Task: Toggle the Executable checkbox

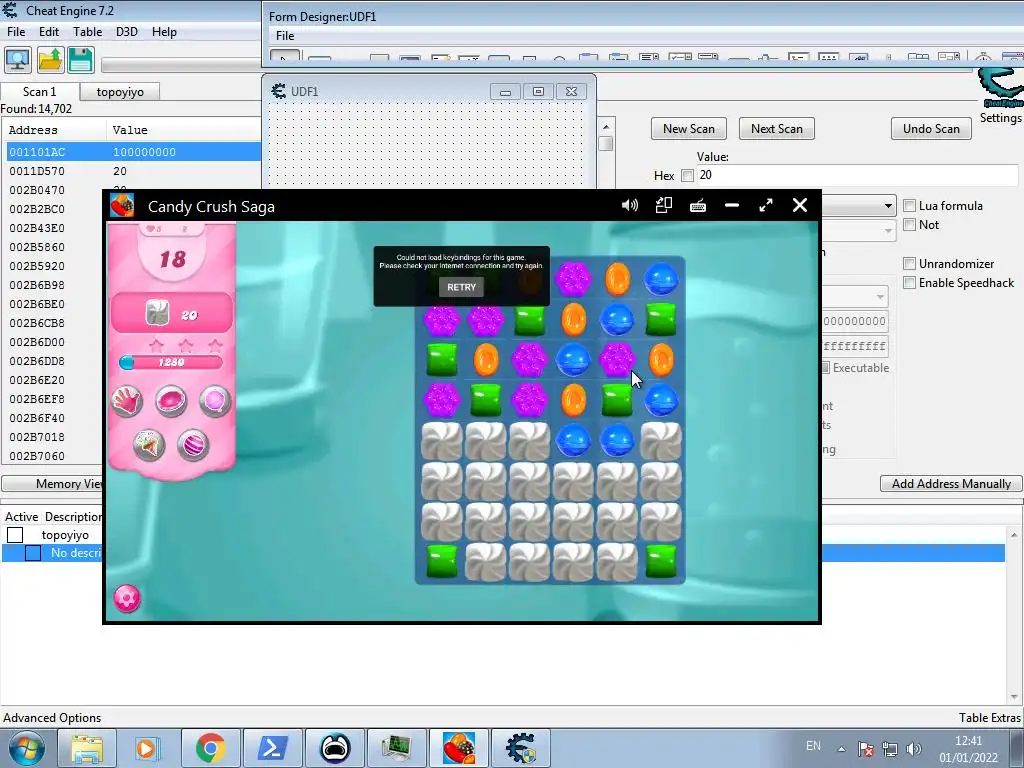Action: (825, 368)
